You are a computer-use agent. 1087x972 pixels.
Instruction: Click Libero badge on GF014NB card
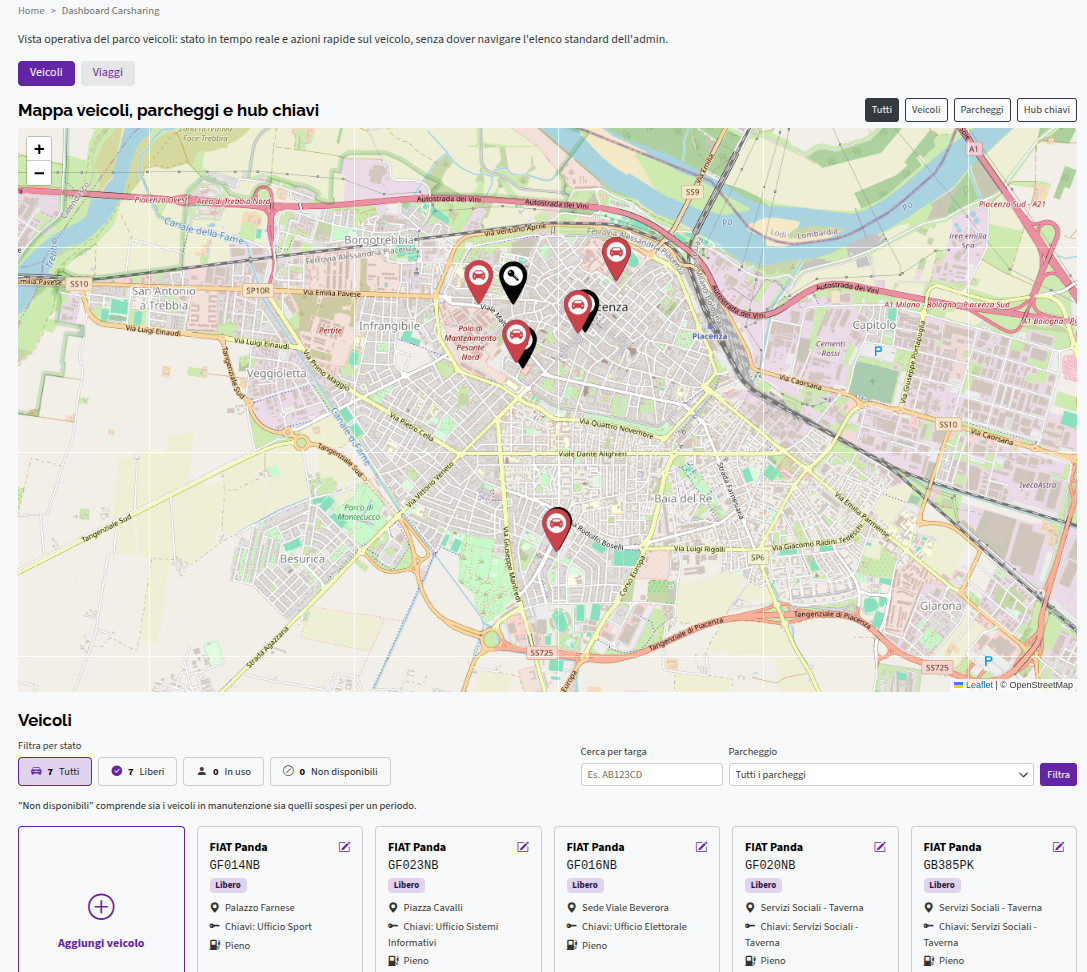click(x=228, y=885)
